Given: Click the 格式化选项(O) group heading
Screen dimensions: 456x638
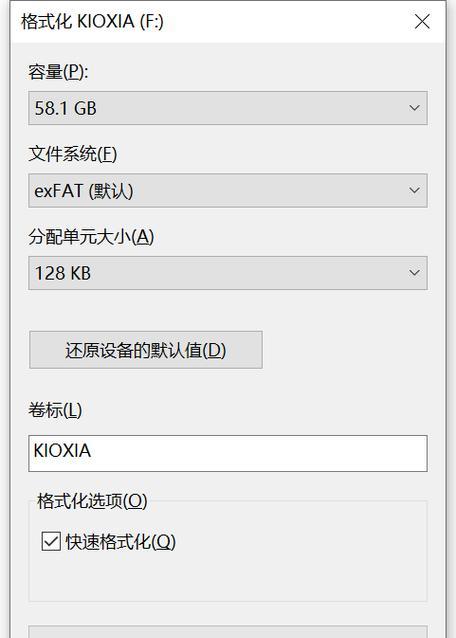Looking at the screenshot, I should [x=92, y=501].
